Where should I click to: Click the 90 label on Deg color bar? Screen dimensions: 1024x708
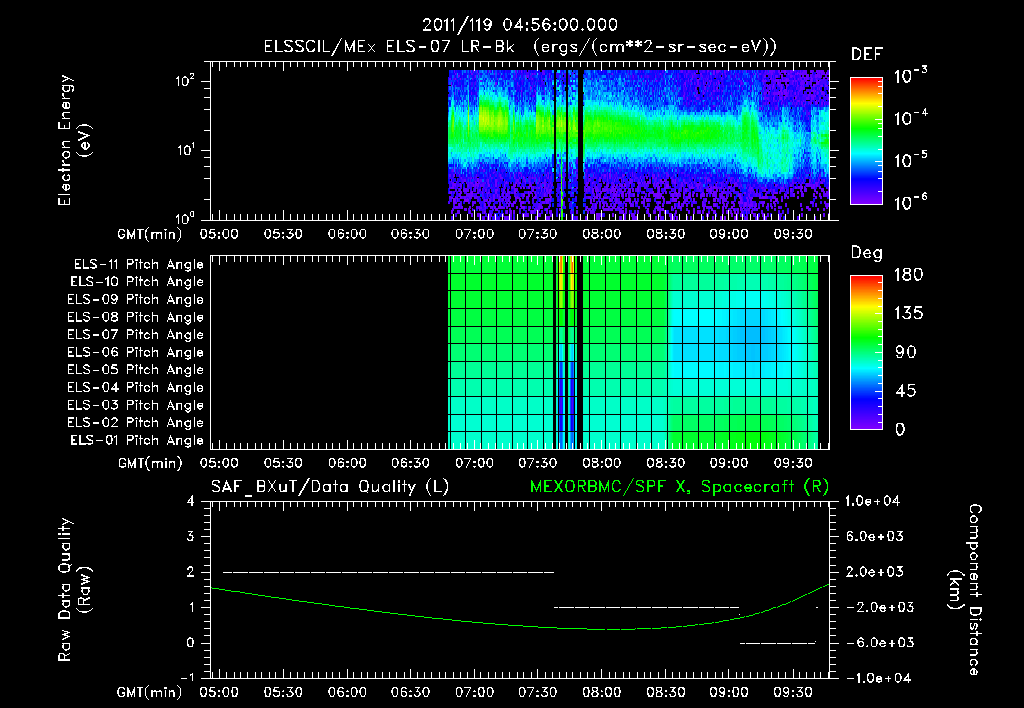[x=905, y=353]
